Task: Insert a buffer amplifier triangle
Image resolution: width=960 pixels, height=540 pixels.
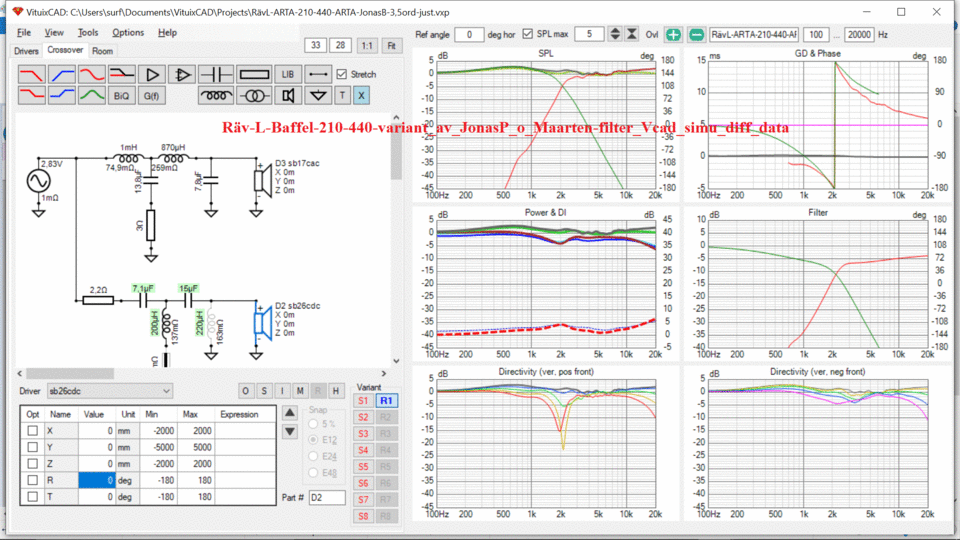Action: (152, 75)
